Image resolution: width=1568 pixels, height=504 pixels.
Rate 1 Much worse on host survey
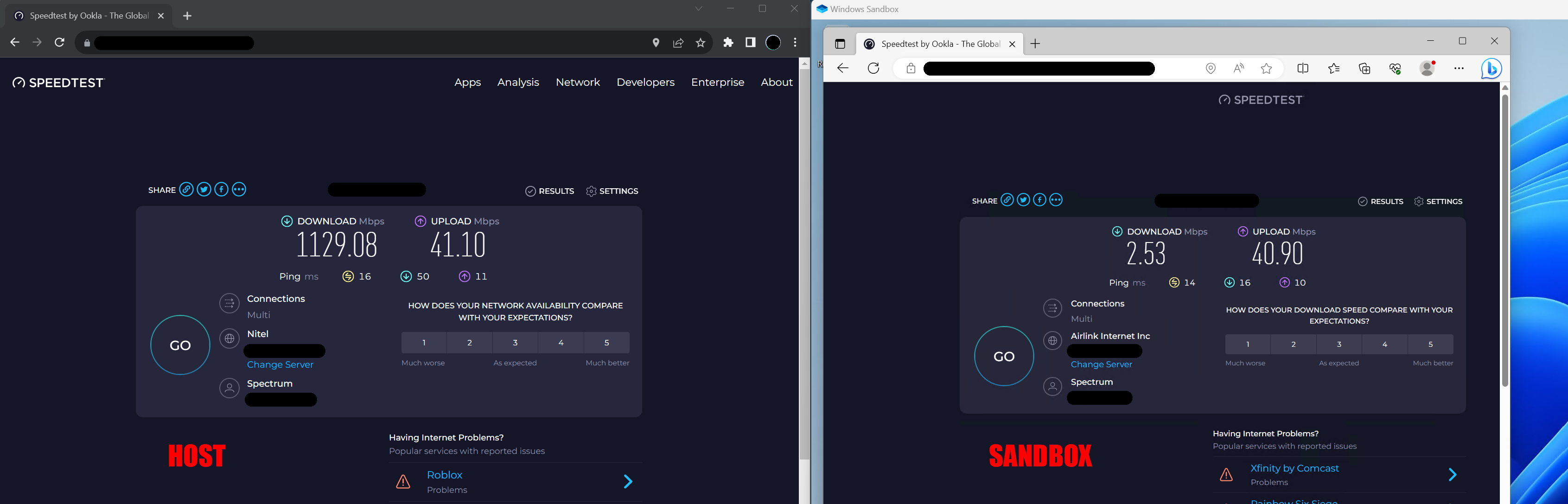424,343
